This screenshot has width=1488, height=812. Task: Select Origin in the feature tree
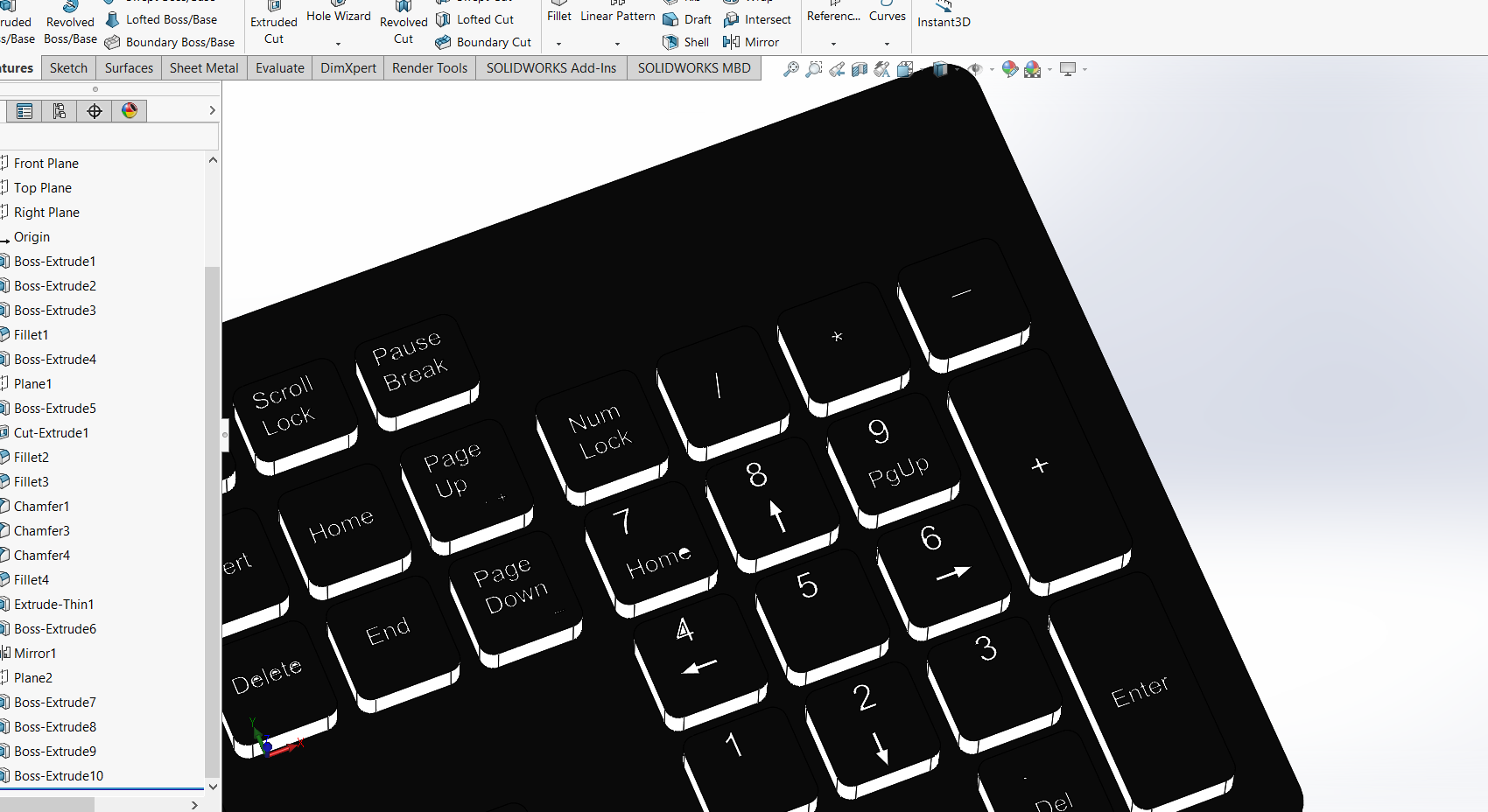(x=32, y=237)
